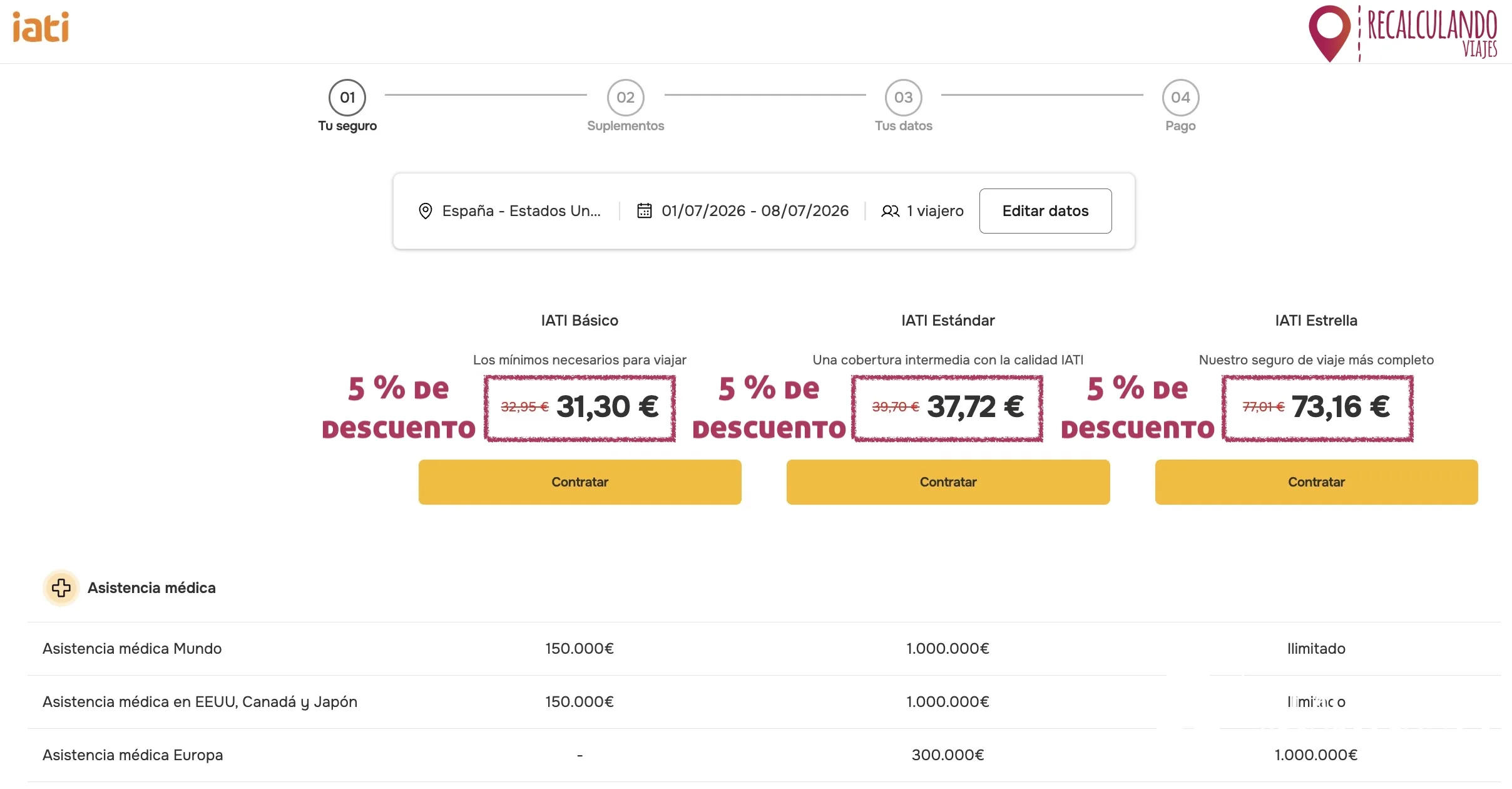
Task: Click the Editar datos button
Action: [x=1045, y=211]
